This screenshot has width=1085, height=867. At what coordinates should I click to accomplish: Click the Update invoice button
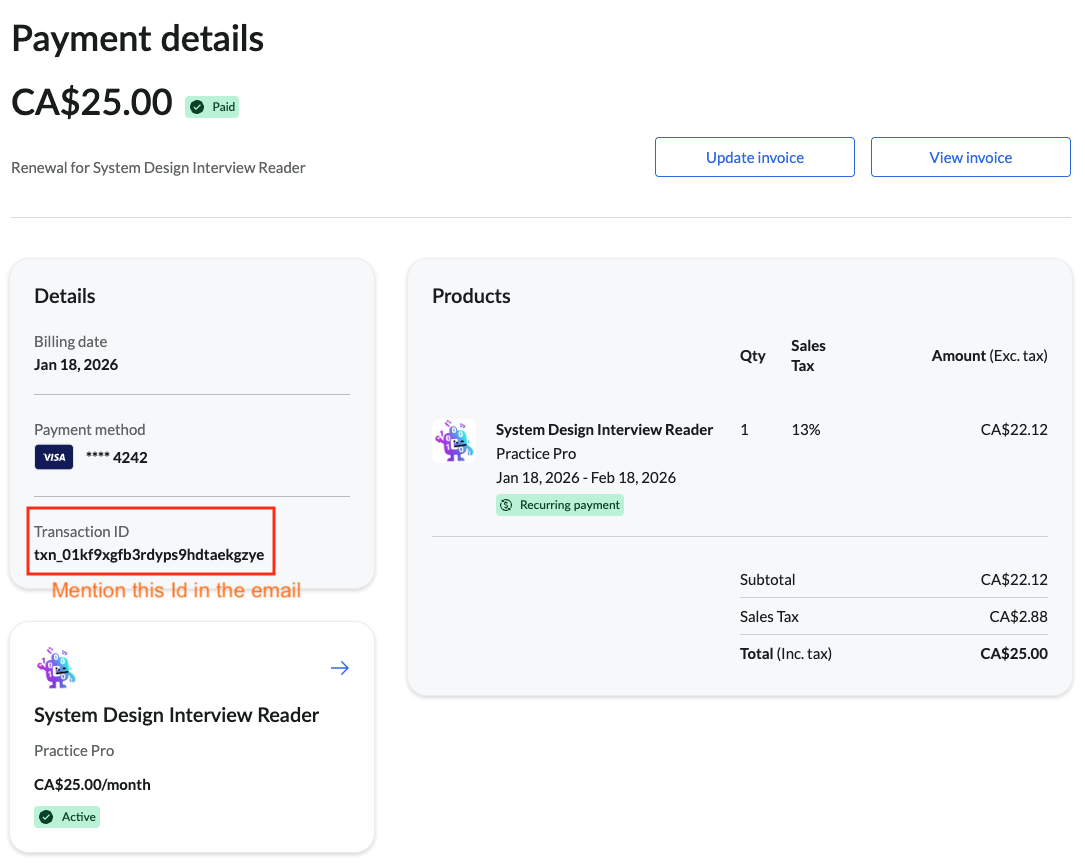pyautogui.click(x=754, y=157)
